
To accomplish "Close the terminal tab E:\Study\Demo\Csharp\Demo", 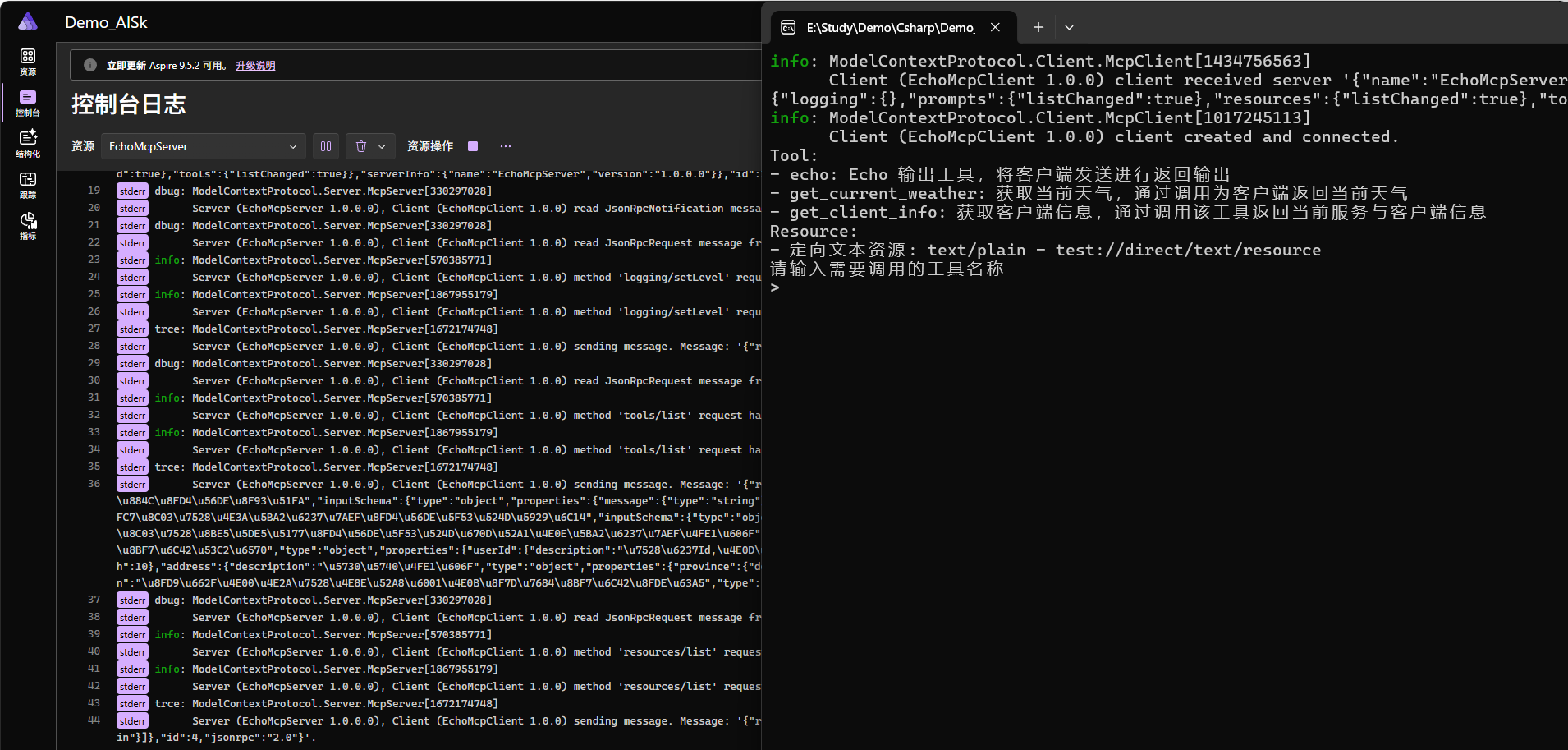I will tap(995, 27).
